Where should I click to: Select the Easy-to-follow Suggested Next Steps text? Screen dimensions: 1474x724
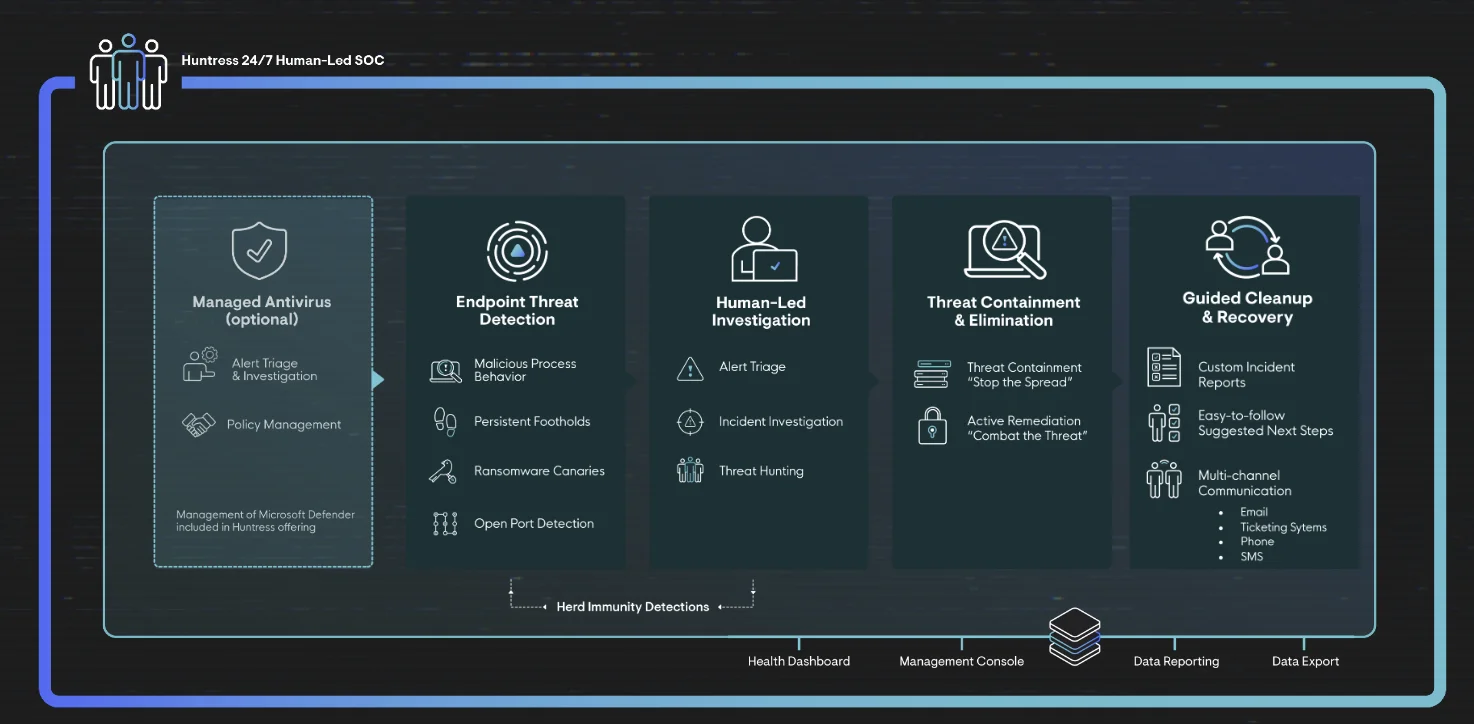pyautogui.click(x=1265, y=423)
